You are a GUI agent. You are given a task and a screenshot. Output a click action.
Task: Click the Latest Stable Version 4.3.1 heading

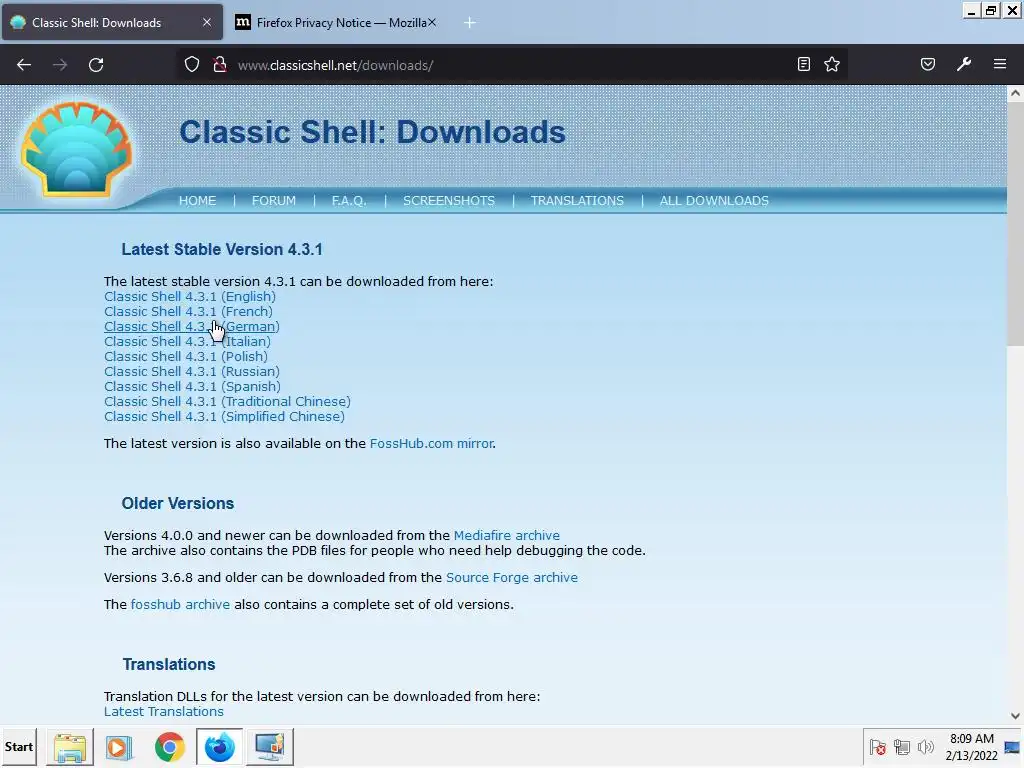222,249
